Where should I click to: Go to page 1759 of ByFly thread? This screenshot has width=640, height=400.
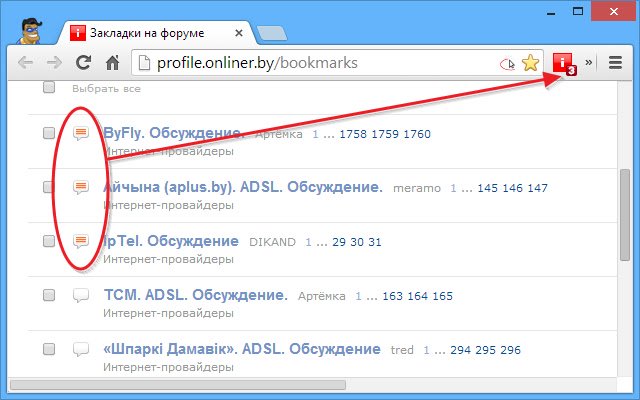pyautogui.click(x=385, y=134)
